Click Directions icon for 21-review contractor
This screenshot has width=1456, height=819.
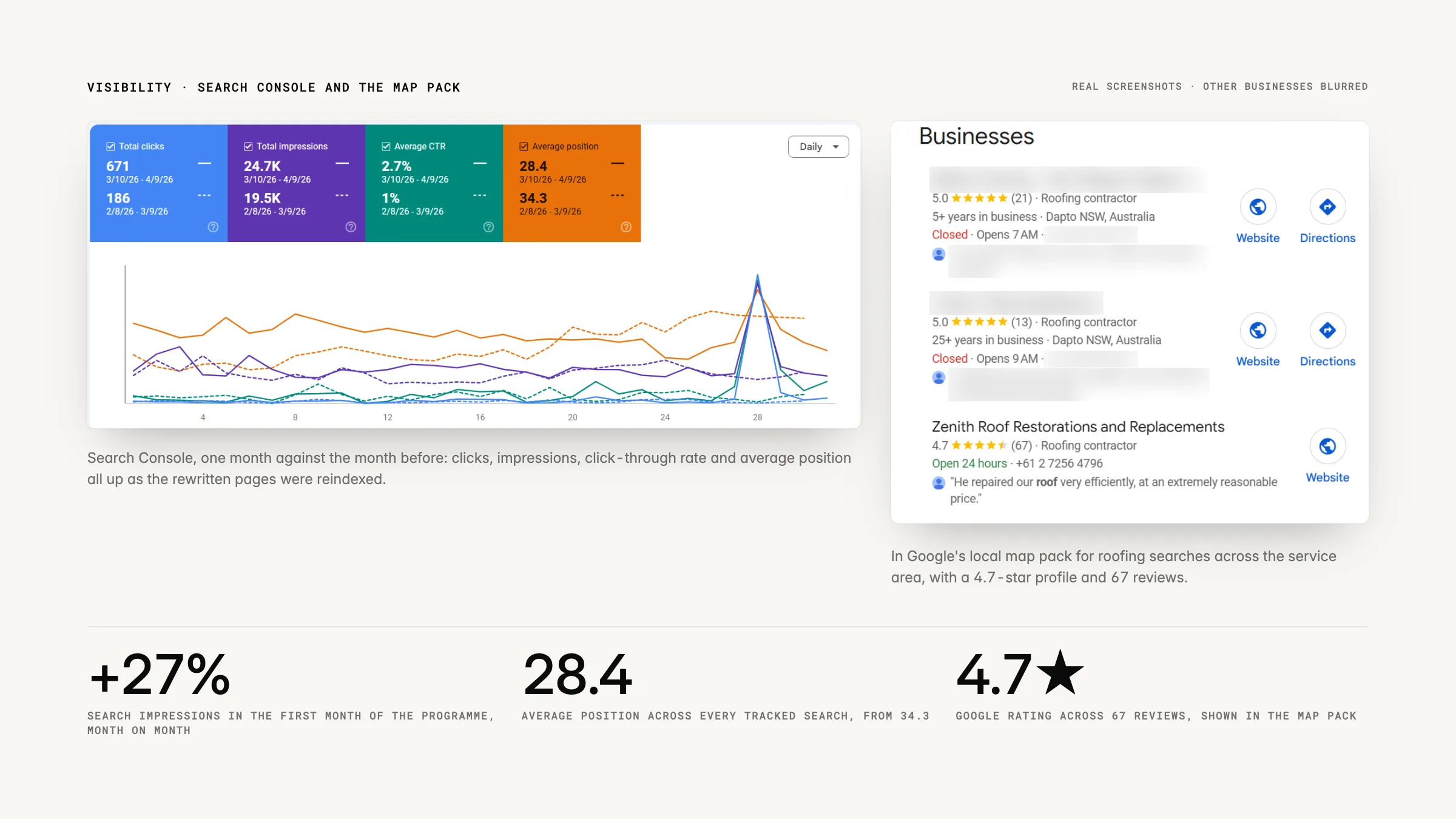pyautogui.click(x=1327, y=207)
